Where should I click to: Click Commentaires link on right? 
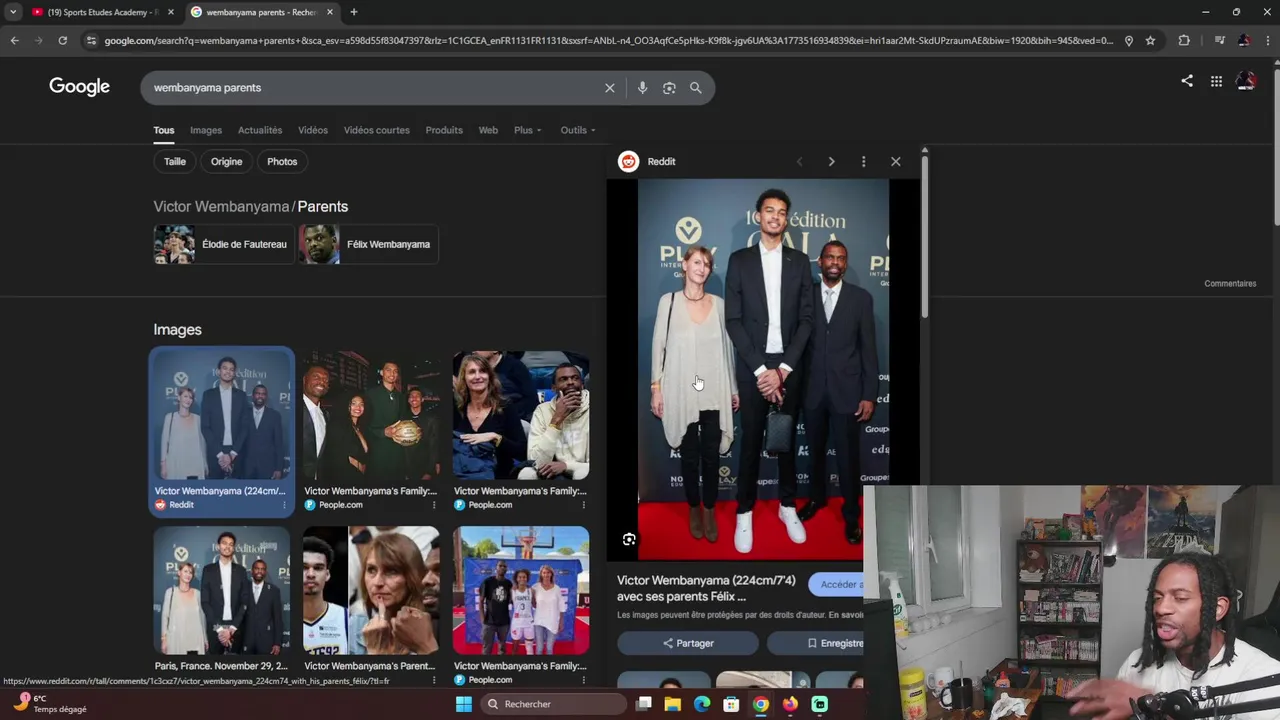[x=1230, y=284]
